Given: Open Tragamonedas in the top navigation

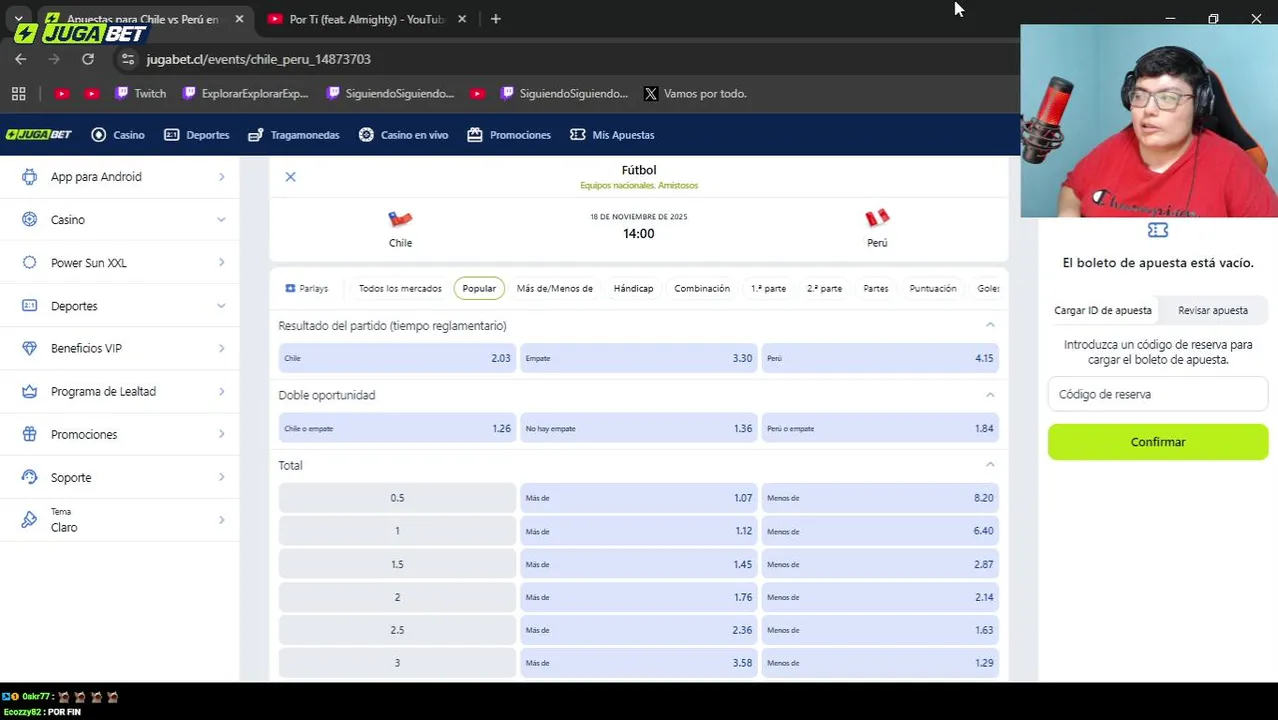Looking at the screenshot, I should pos(294,135).
